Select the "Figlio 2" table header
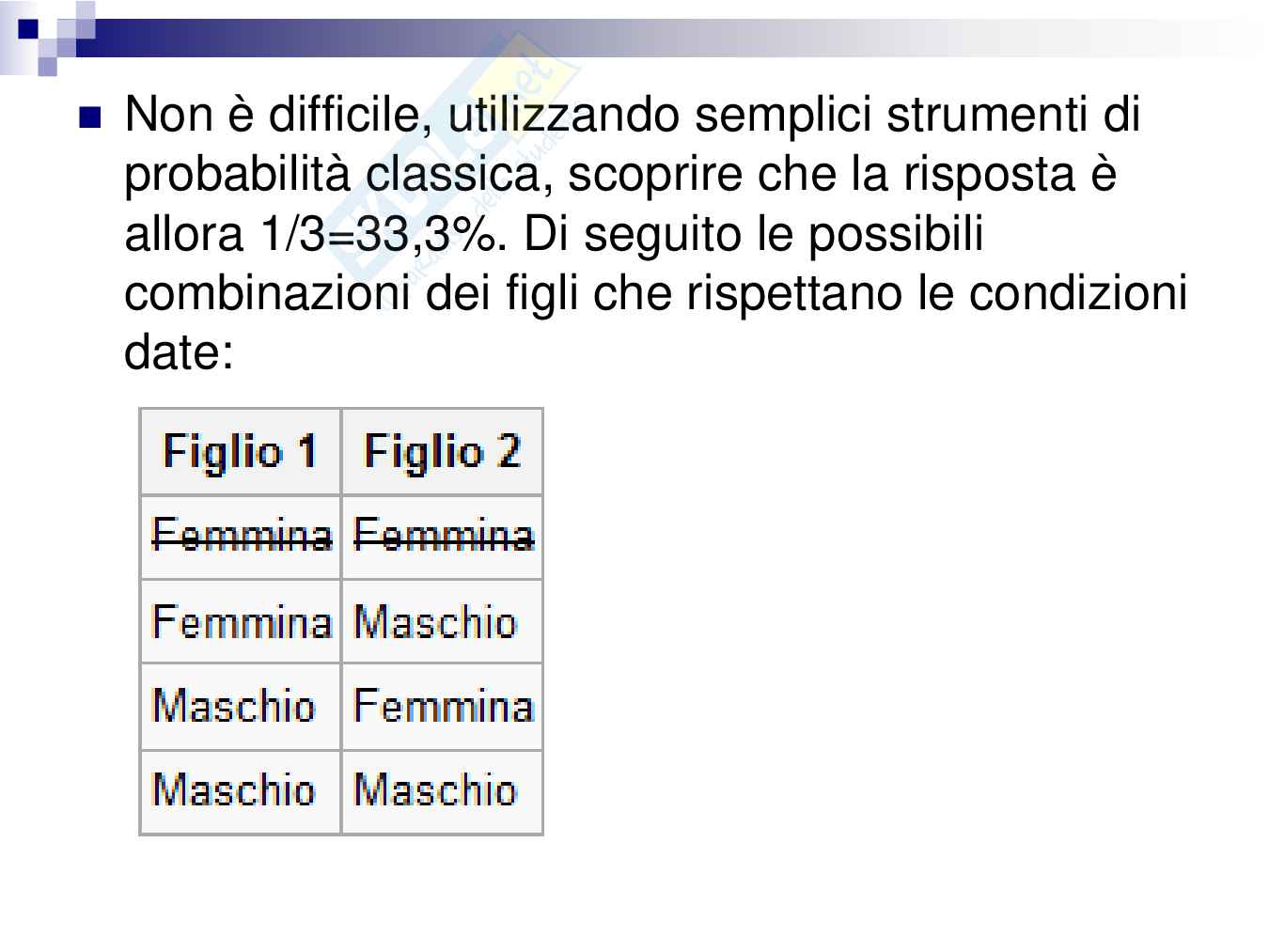 click(442, 451)
